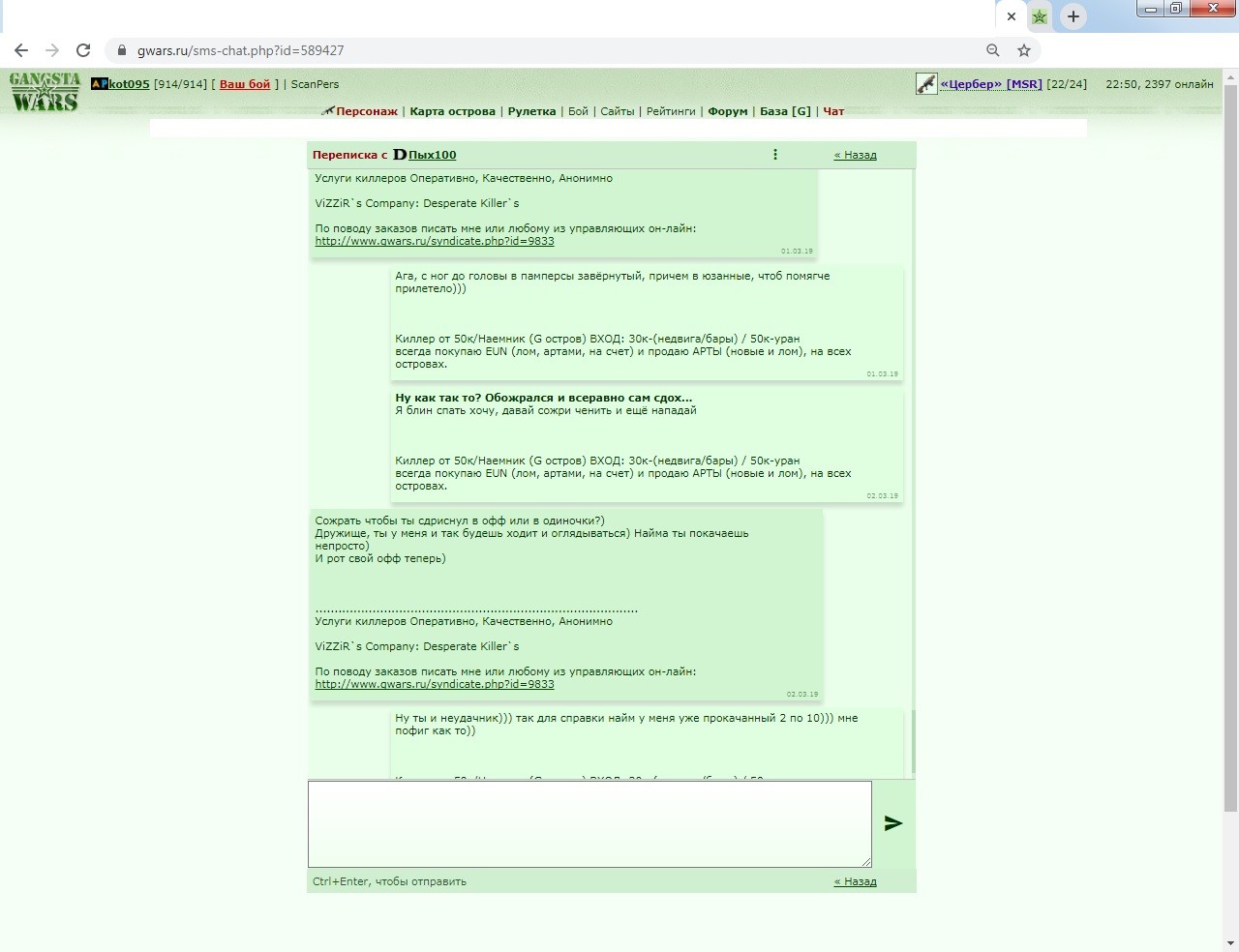Reload the page
Screen dimensions: 1239x952
(83, 50)
